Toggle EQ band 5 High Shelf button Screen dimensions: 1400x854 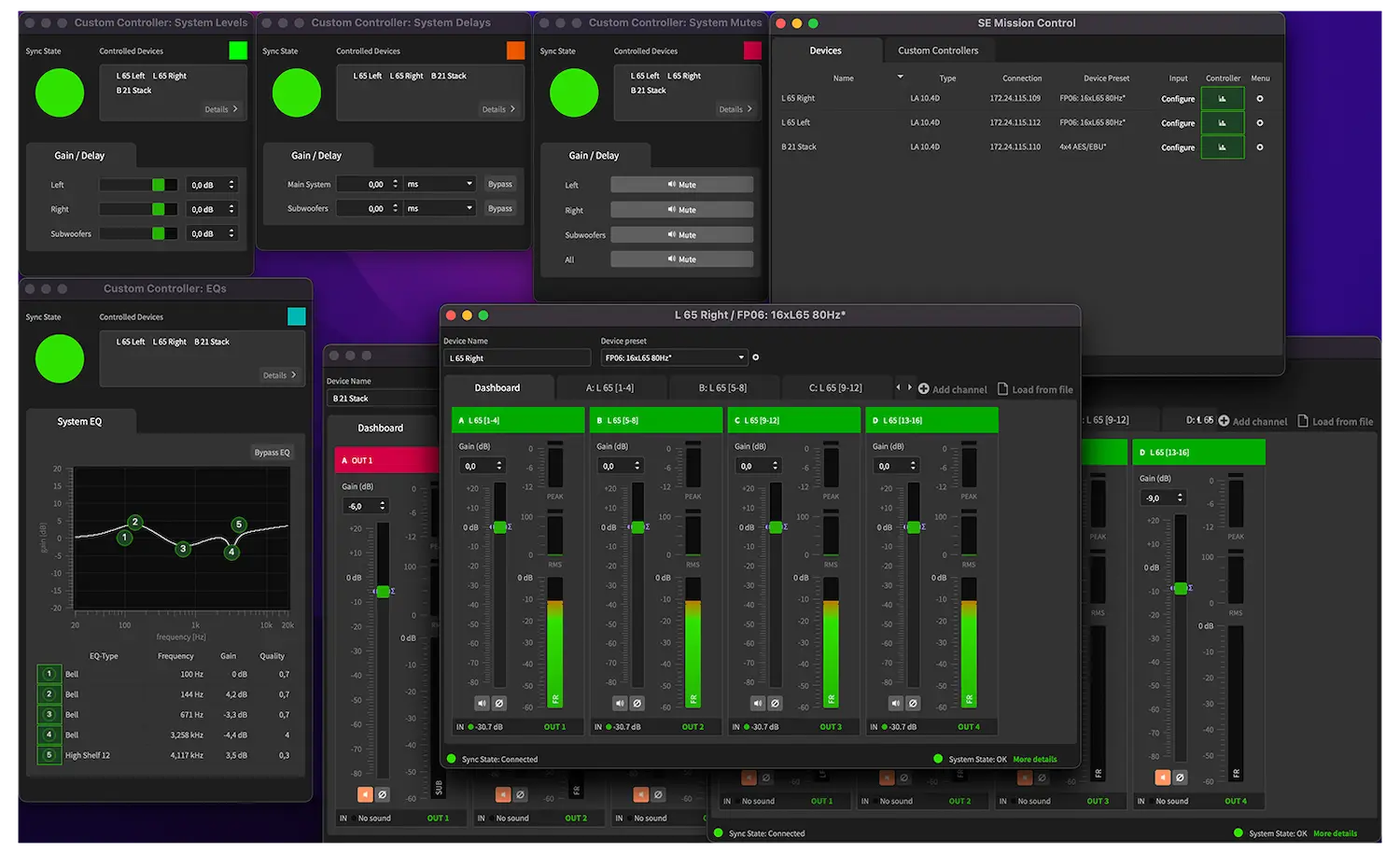tap(49, 755)
